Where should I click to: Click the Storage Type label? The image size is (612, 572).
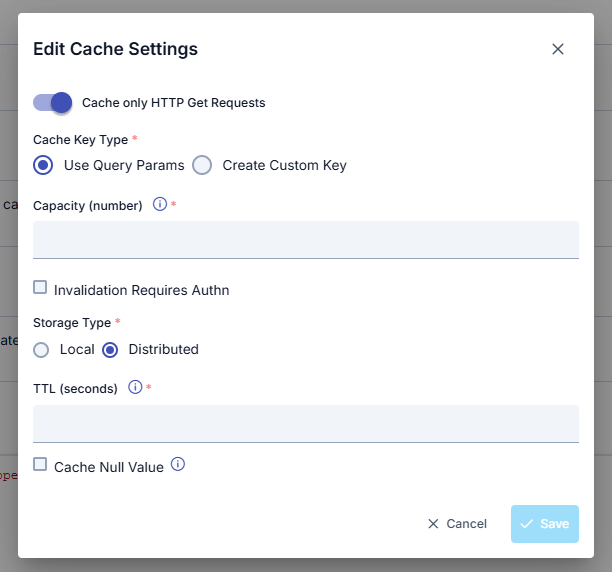[x=72, y=323]
